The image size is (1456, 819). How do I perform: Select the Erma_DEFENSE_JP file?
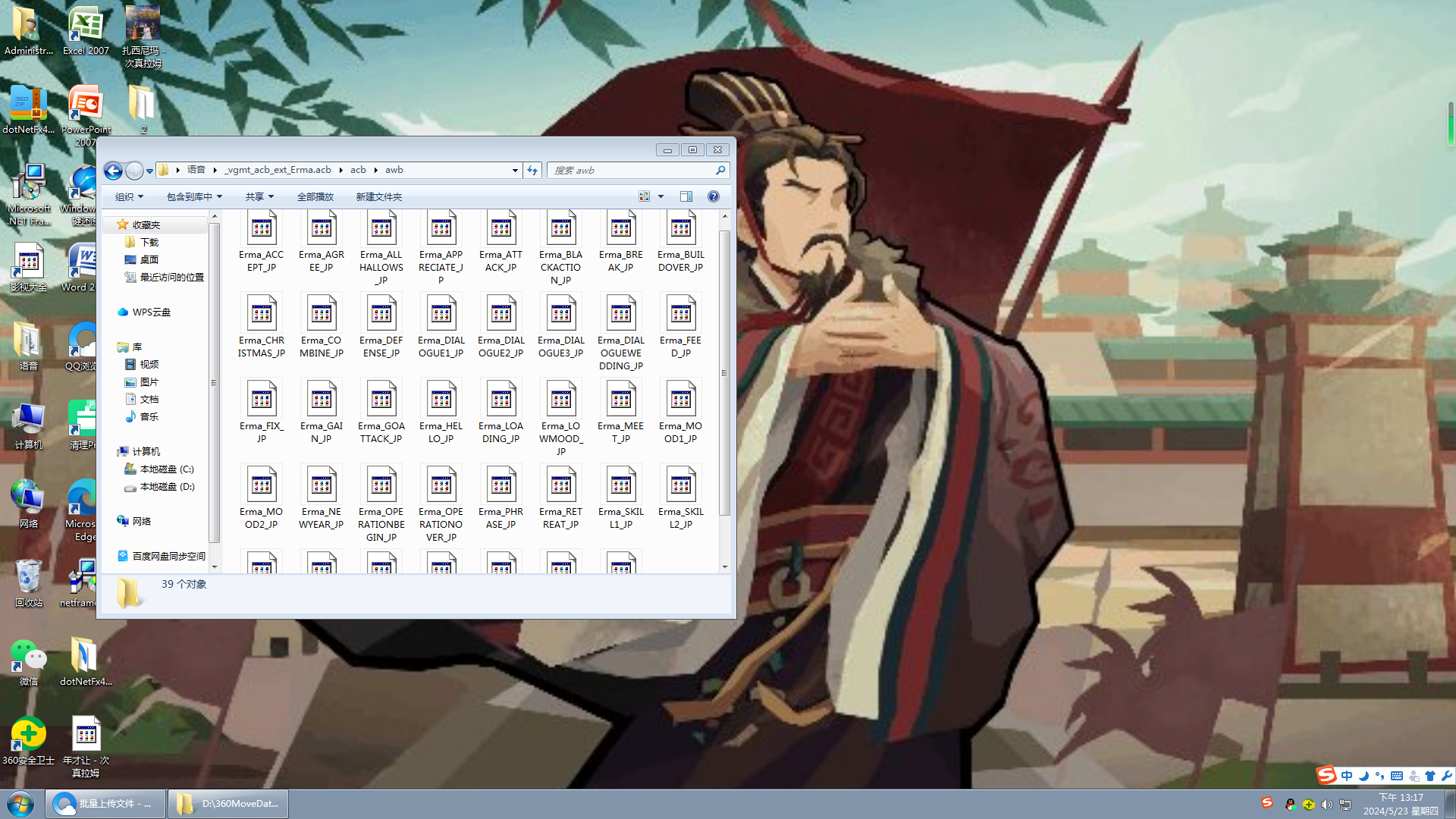[381, 326]
